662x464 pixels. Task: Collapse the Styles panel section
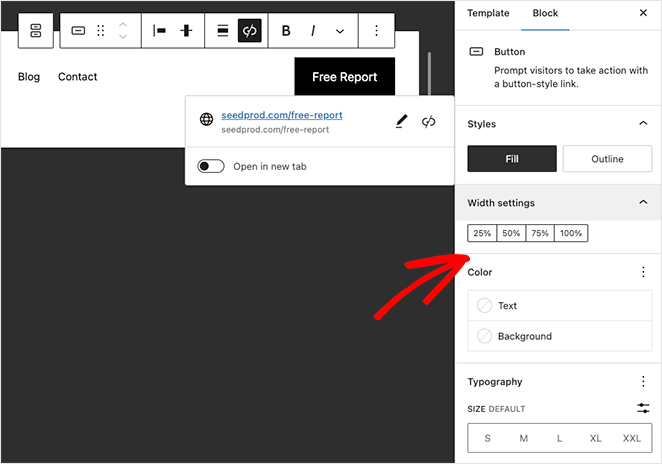[642, 123]
